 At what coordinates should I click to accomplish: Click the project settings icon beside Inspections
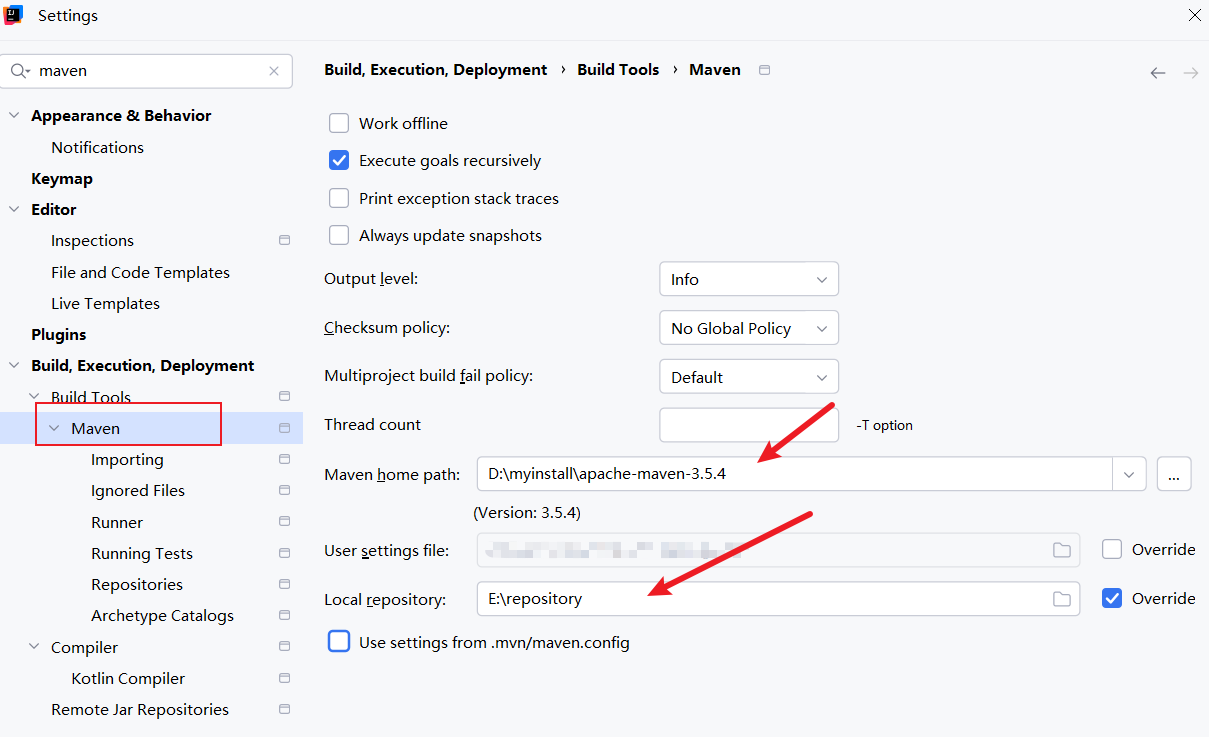284,241
